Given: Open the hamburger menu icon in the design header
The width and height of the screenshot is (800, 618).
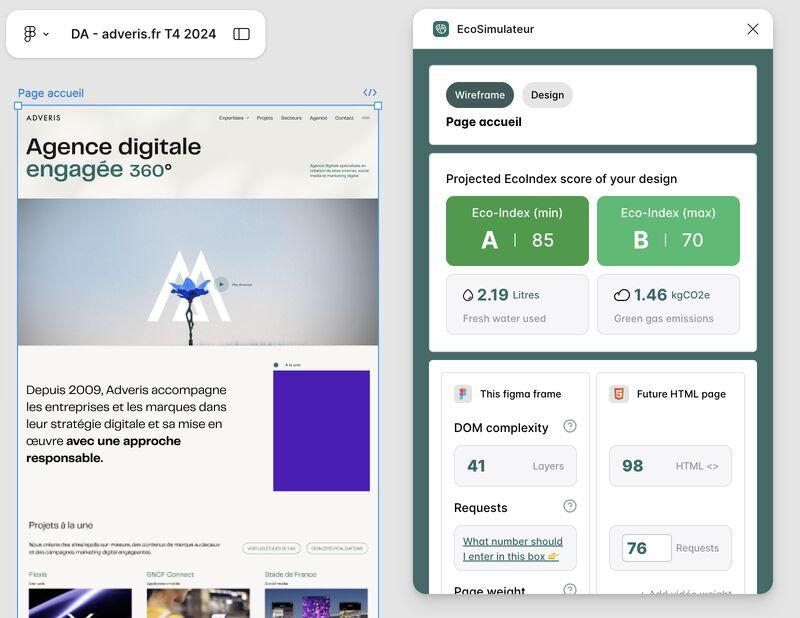Looking at the screenshot, I should pyautogui.click(x=366, y=118).
